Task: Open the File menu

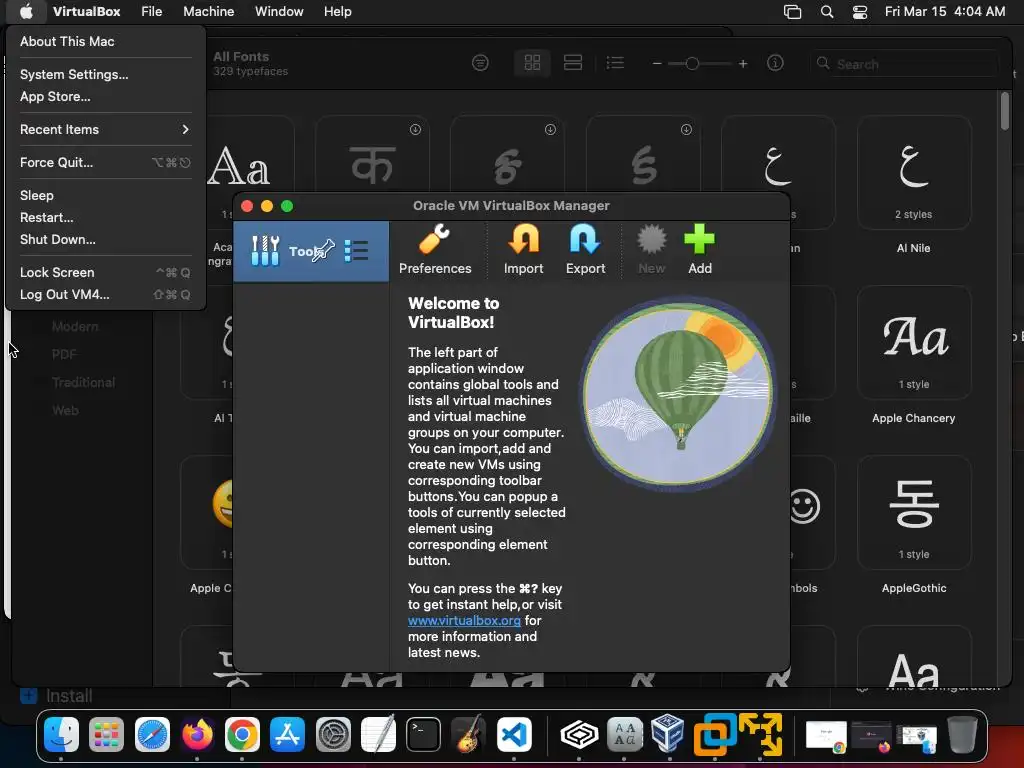Action: pos(152,11)
